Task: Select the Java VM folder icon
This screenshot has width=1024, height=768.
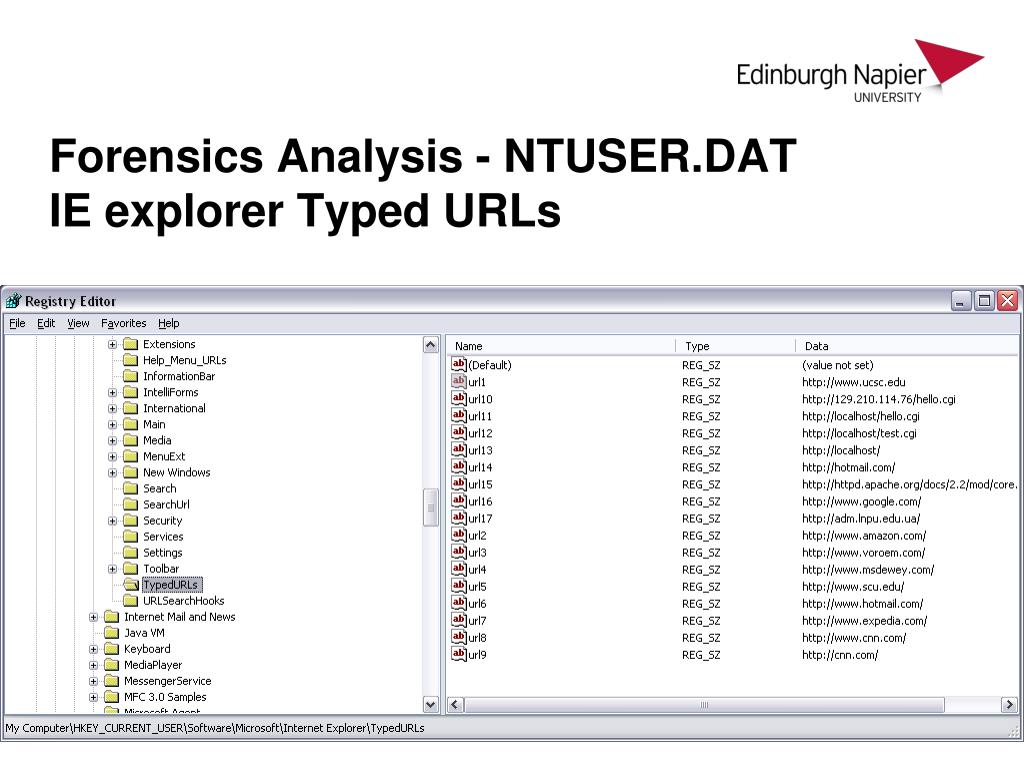Action: pos(112,633)
